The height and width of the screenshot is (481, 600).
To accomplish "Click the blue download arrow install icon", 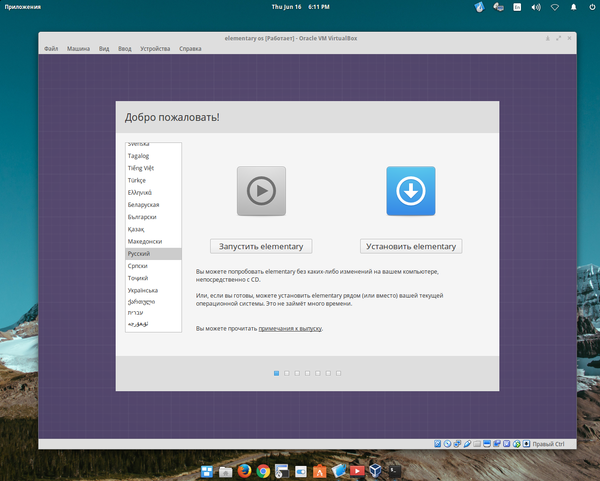I will [x=411, y=191].
